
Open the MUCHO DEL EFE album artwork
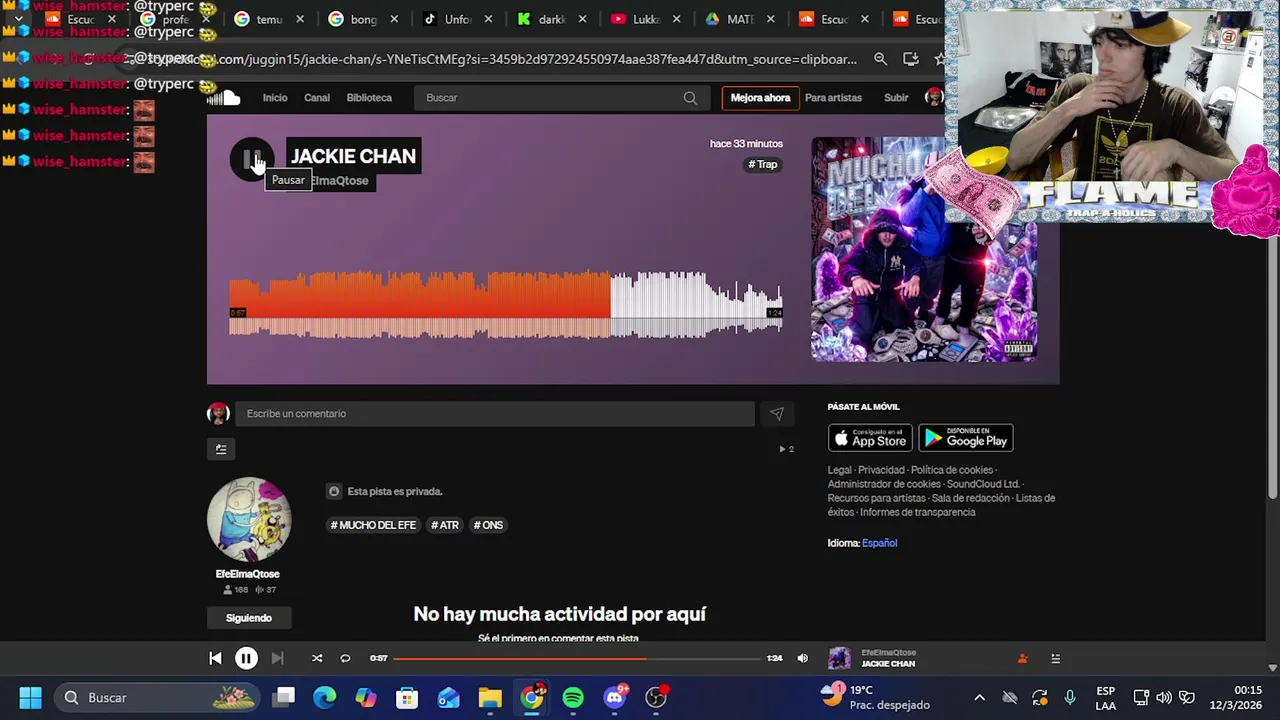(x=923, y=249)
